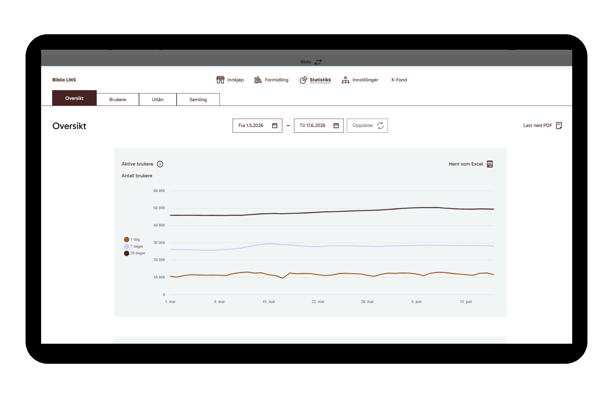Image resolution: width=613 pixels, height=398 pixels.
Task: Click the 60 000 axis value
Action: pyautogui.click(x=159, y=191)
